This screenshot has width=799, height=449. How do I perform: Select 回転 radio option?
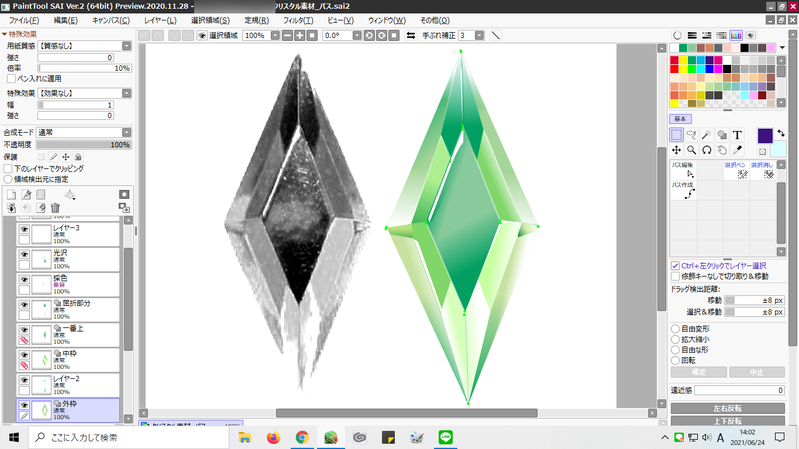pyautogui.click(x=675, y=360)
